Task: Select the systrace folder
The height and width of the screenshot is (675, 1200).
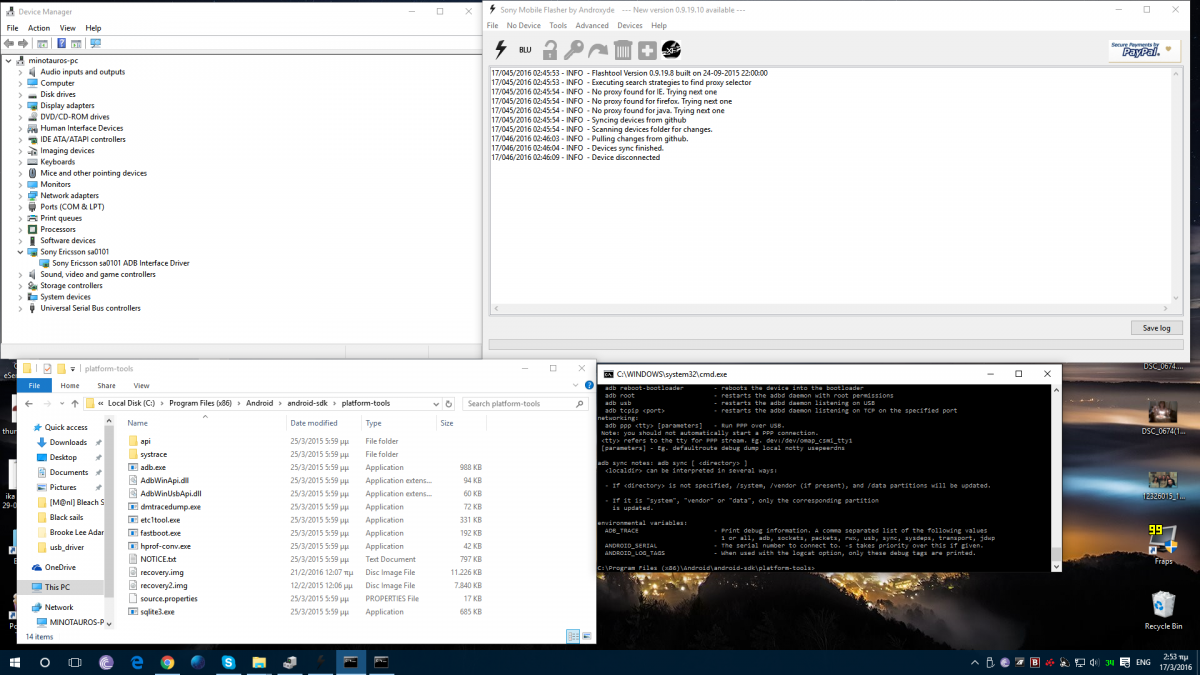Action: coord(154,454)
